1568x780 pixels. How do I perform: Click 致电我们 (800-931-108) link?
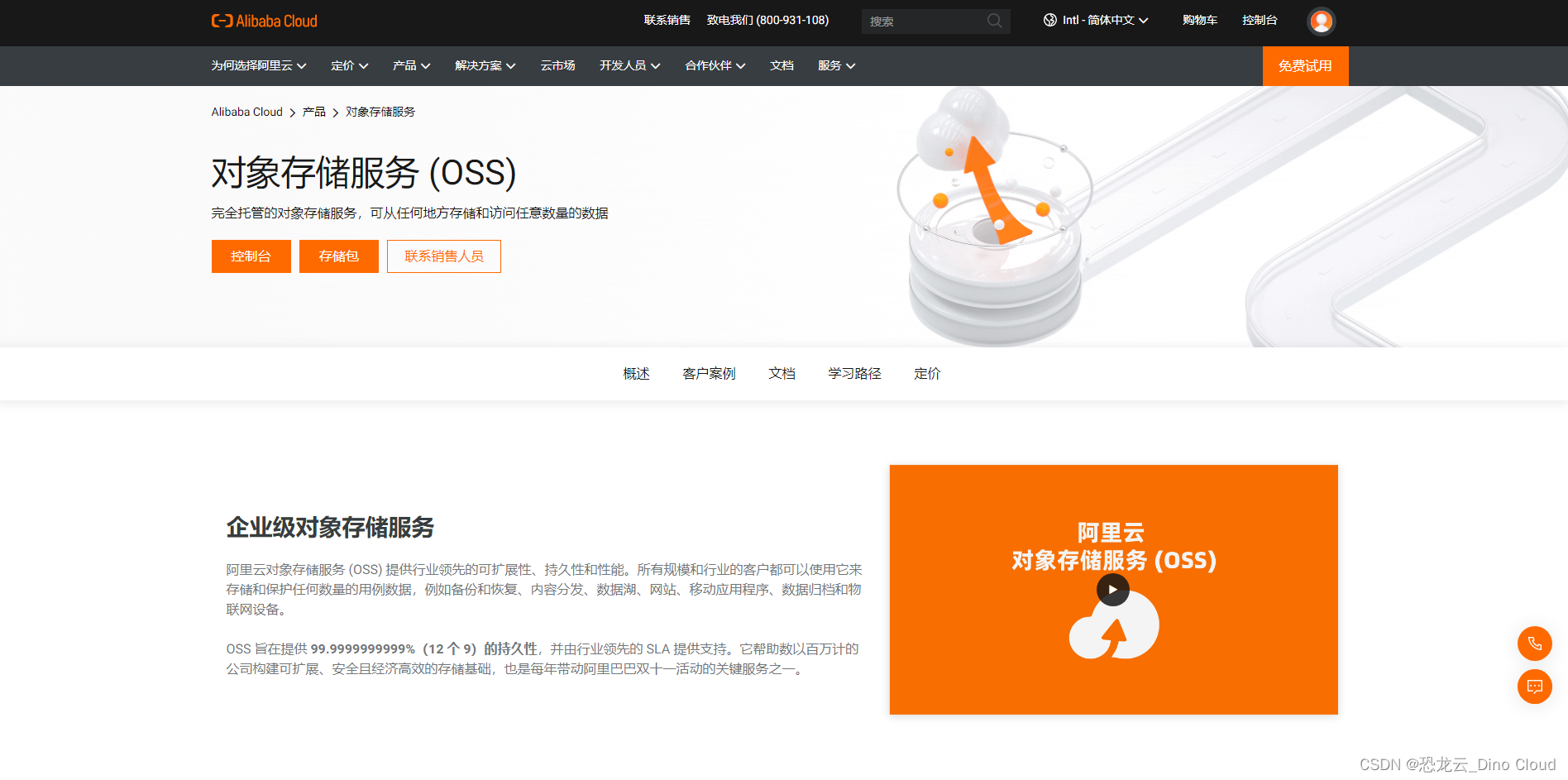(767, 20)
